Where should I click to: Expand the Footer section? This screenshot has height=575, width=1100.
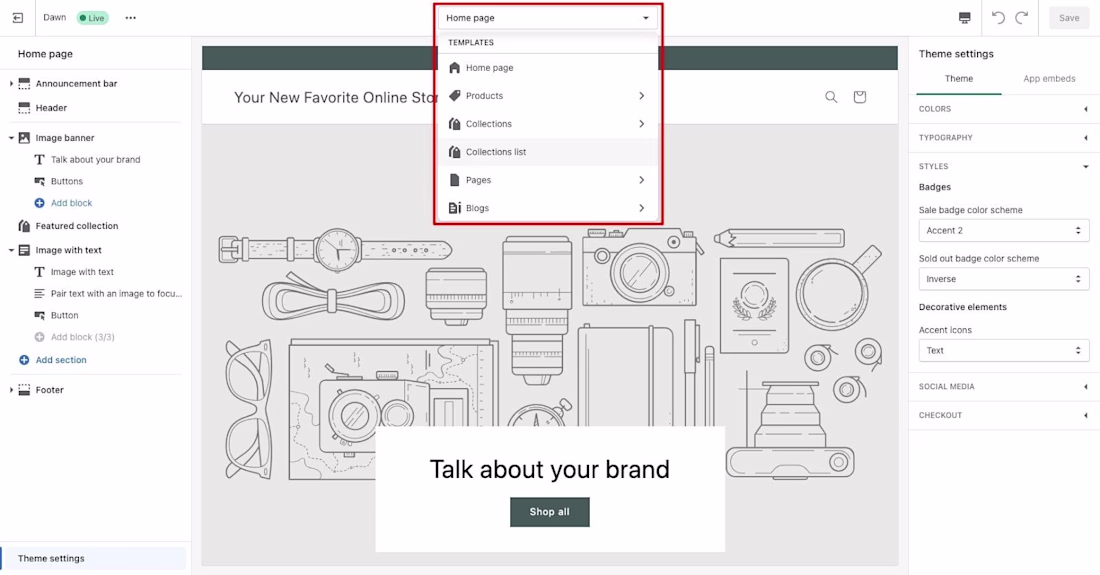click(11, 390)
